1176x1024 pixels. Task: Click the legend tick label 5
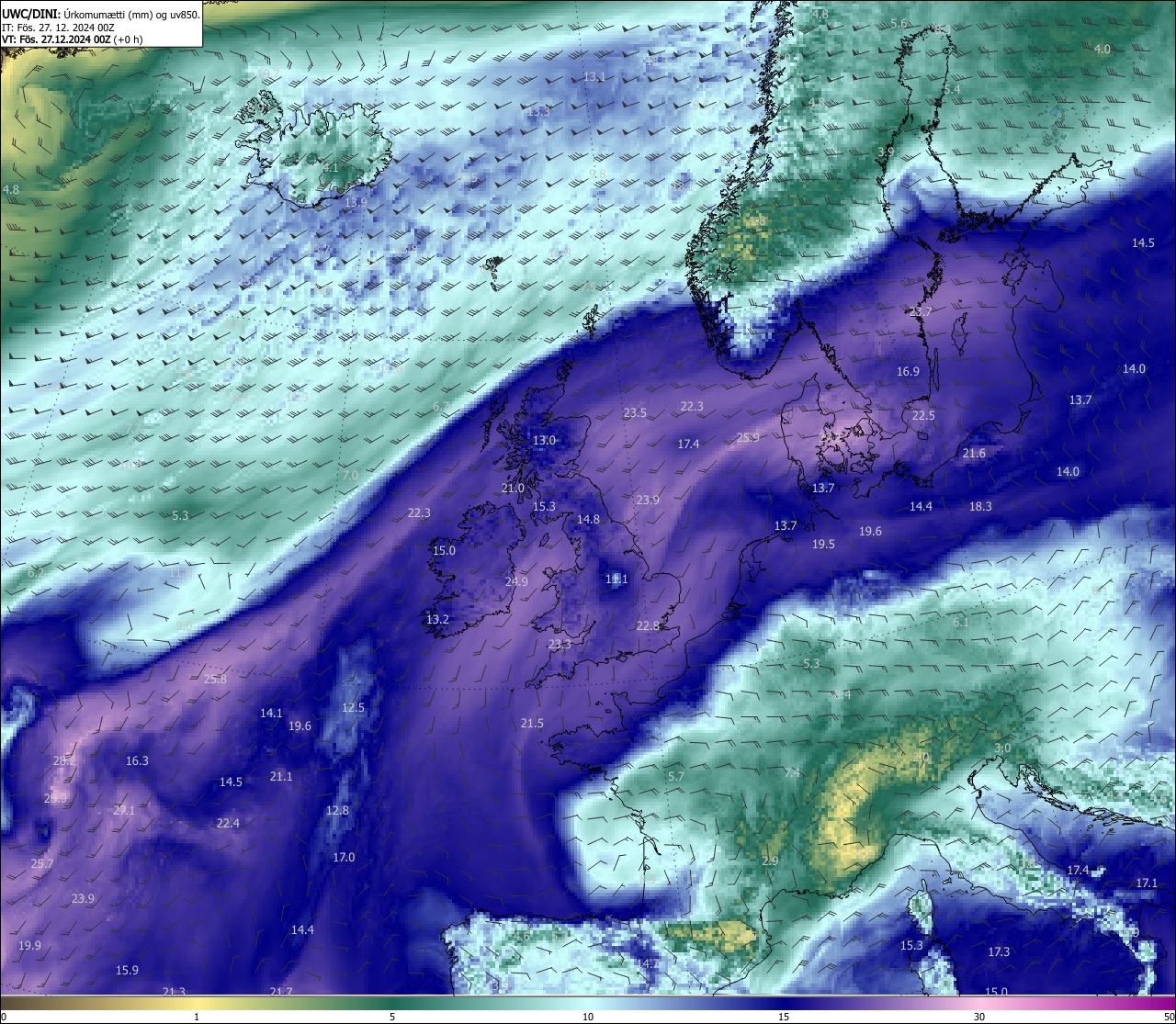392,1017
